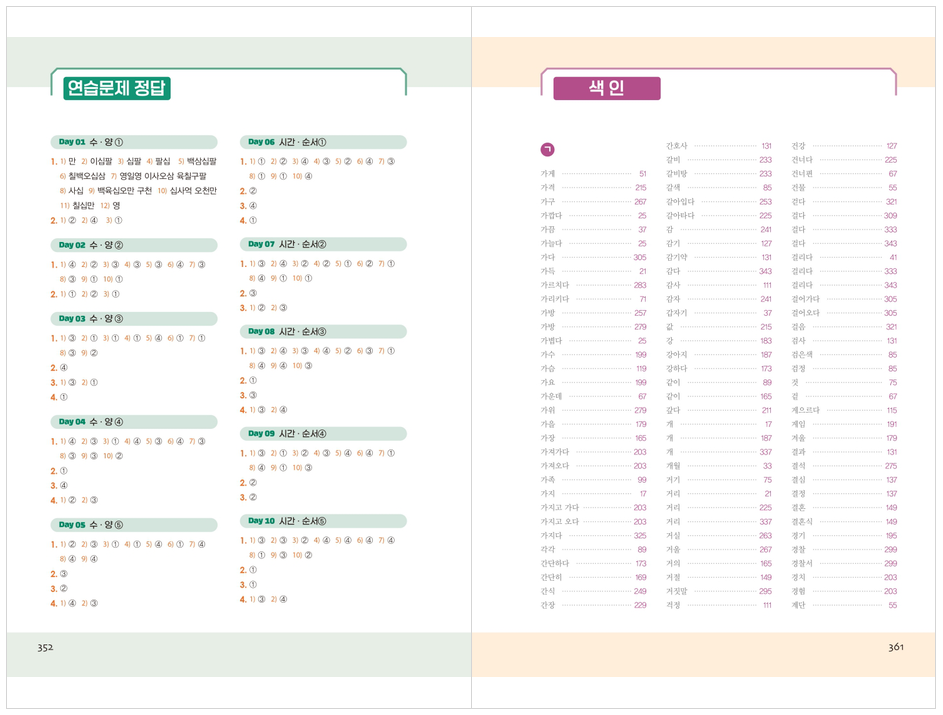
Task: Click the index entry 게으르다
Action: [844, 410]
